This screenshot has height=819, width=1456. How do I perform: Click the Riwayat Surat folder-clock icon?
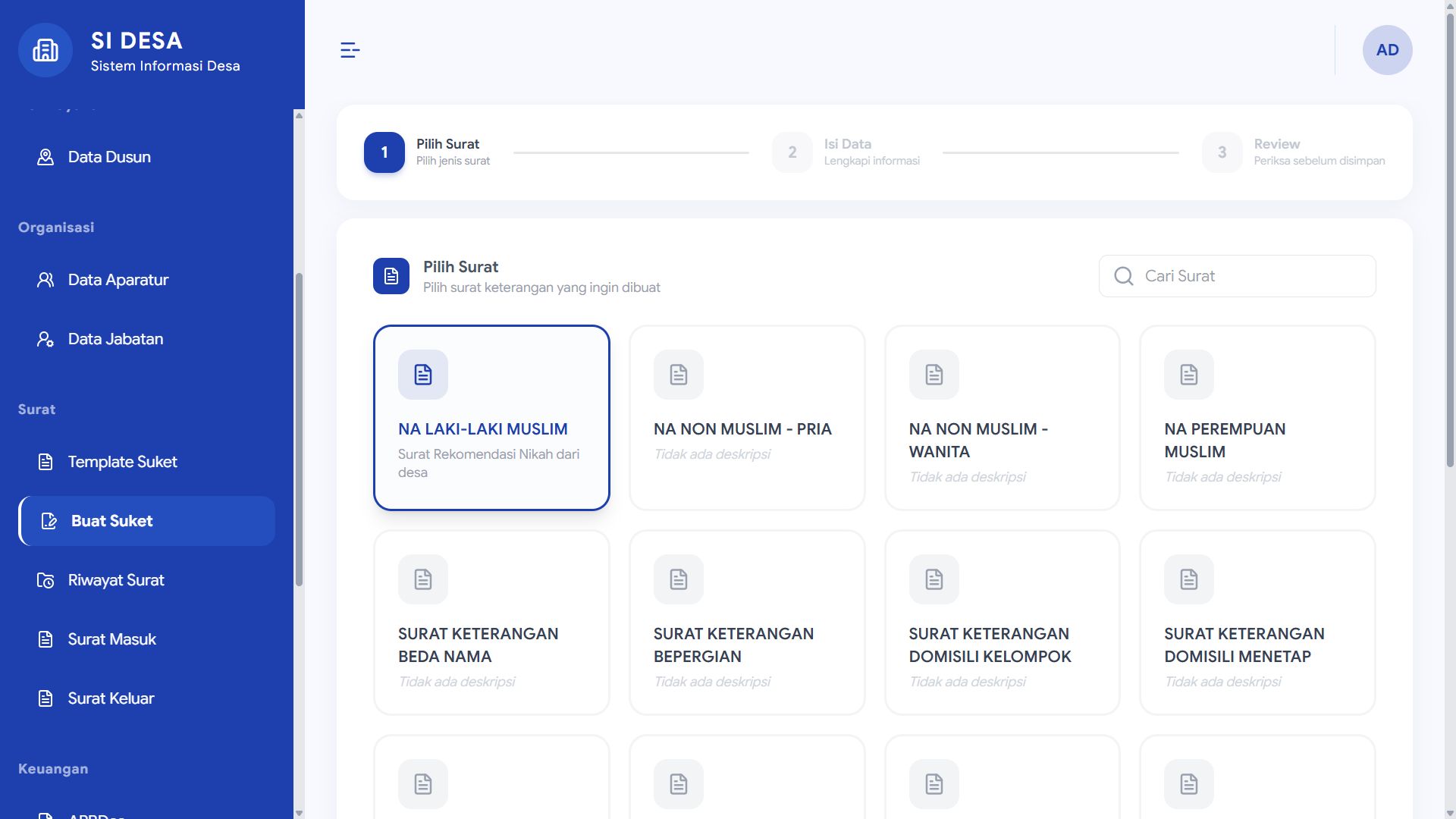(45, 580)
